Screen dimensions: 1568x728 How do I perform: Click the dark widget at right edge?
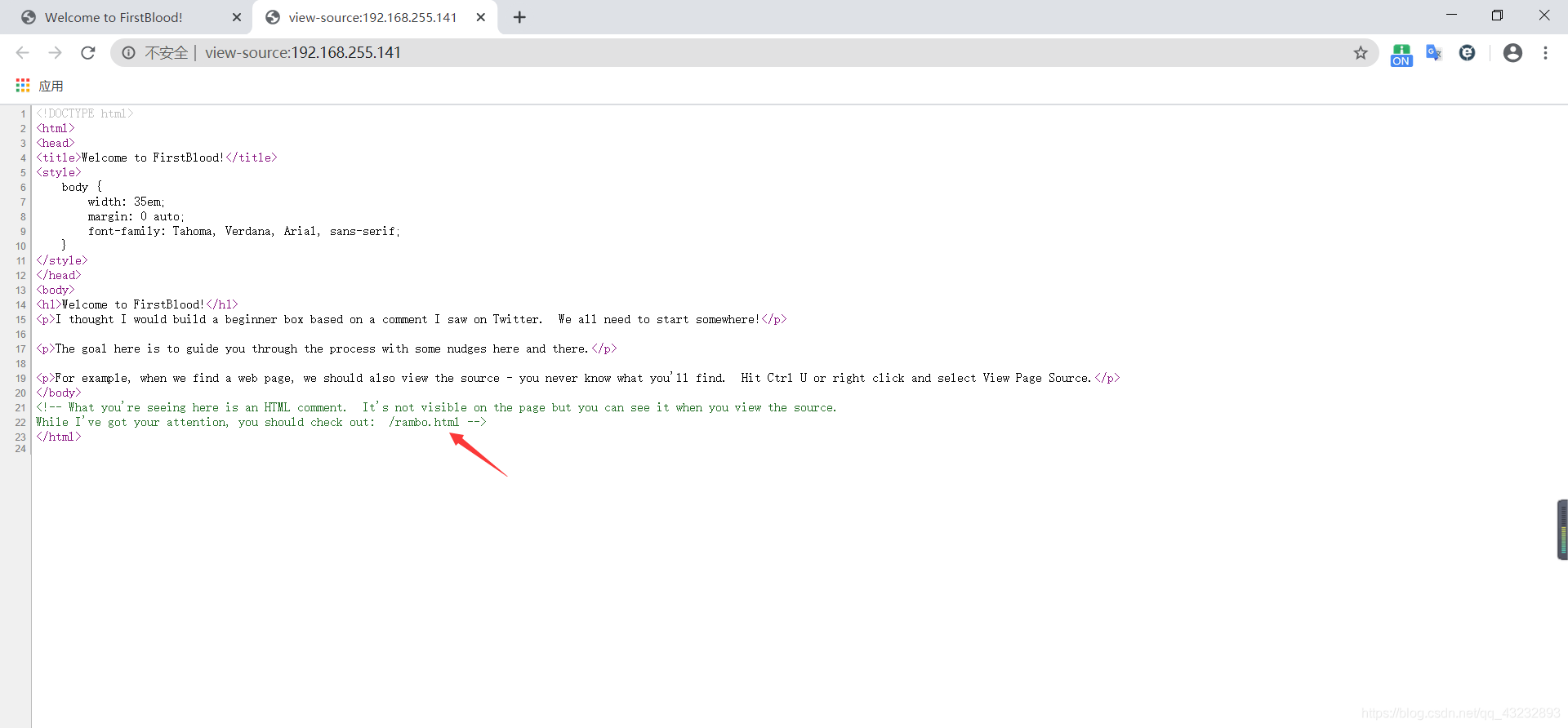tap(1562, 530)
